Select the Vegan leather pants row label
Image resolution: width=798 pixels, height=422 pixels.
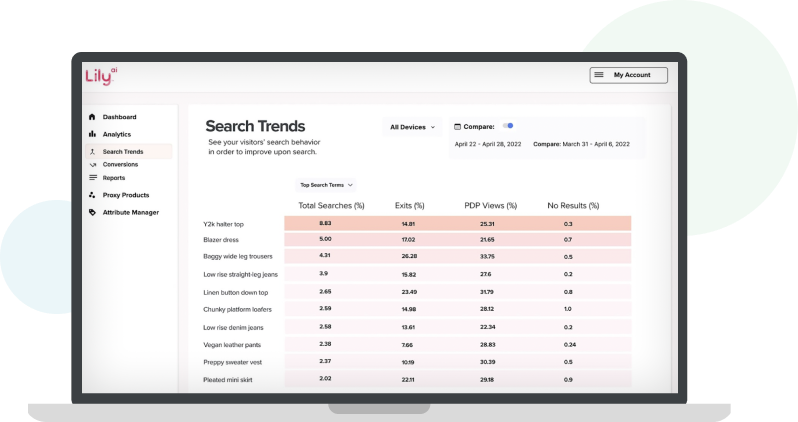coord(232,345)
